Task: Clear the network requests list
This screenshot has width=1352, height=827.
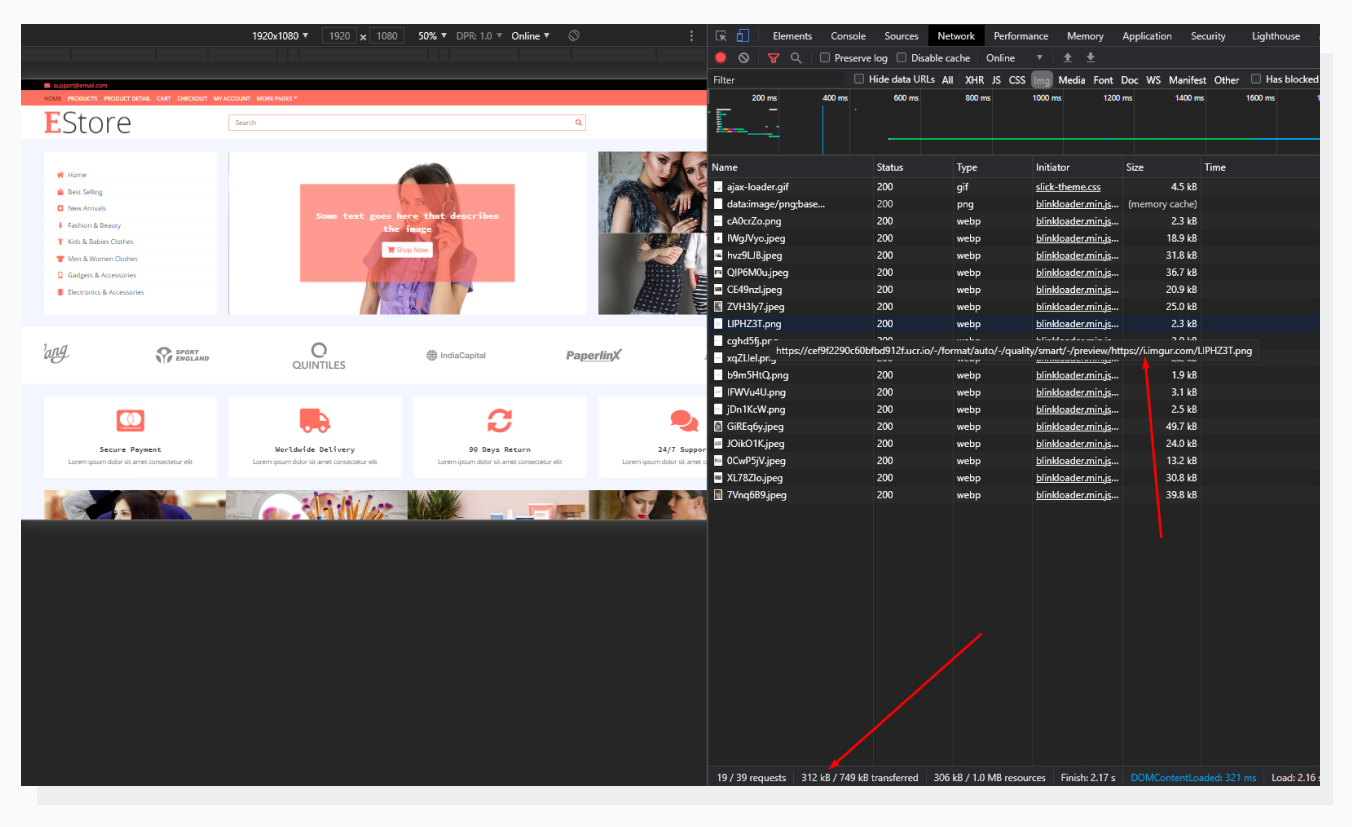Action: click(742, 57)
